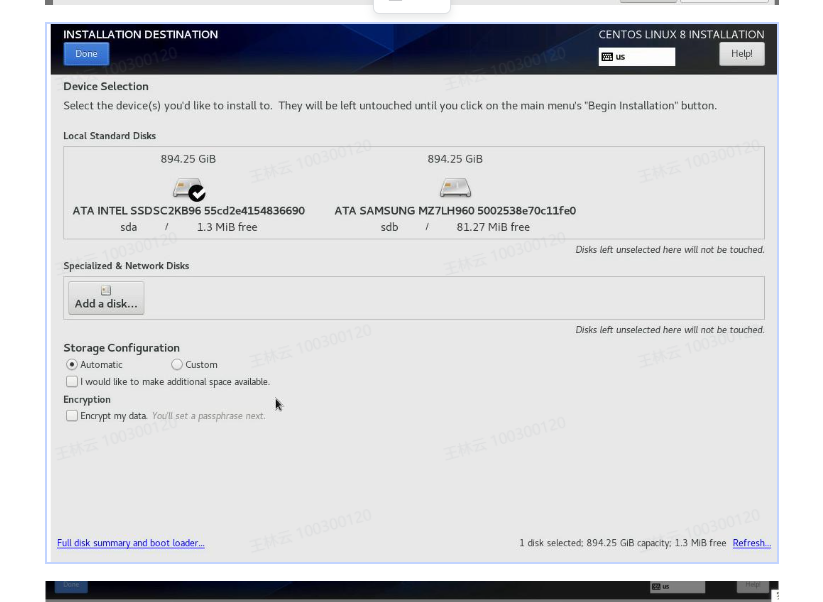Image resolution: width=823 pixels, height=602 pixels.
Task: Click the INSTALLATION DESTINATION title
Action: click(140, 34)
